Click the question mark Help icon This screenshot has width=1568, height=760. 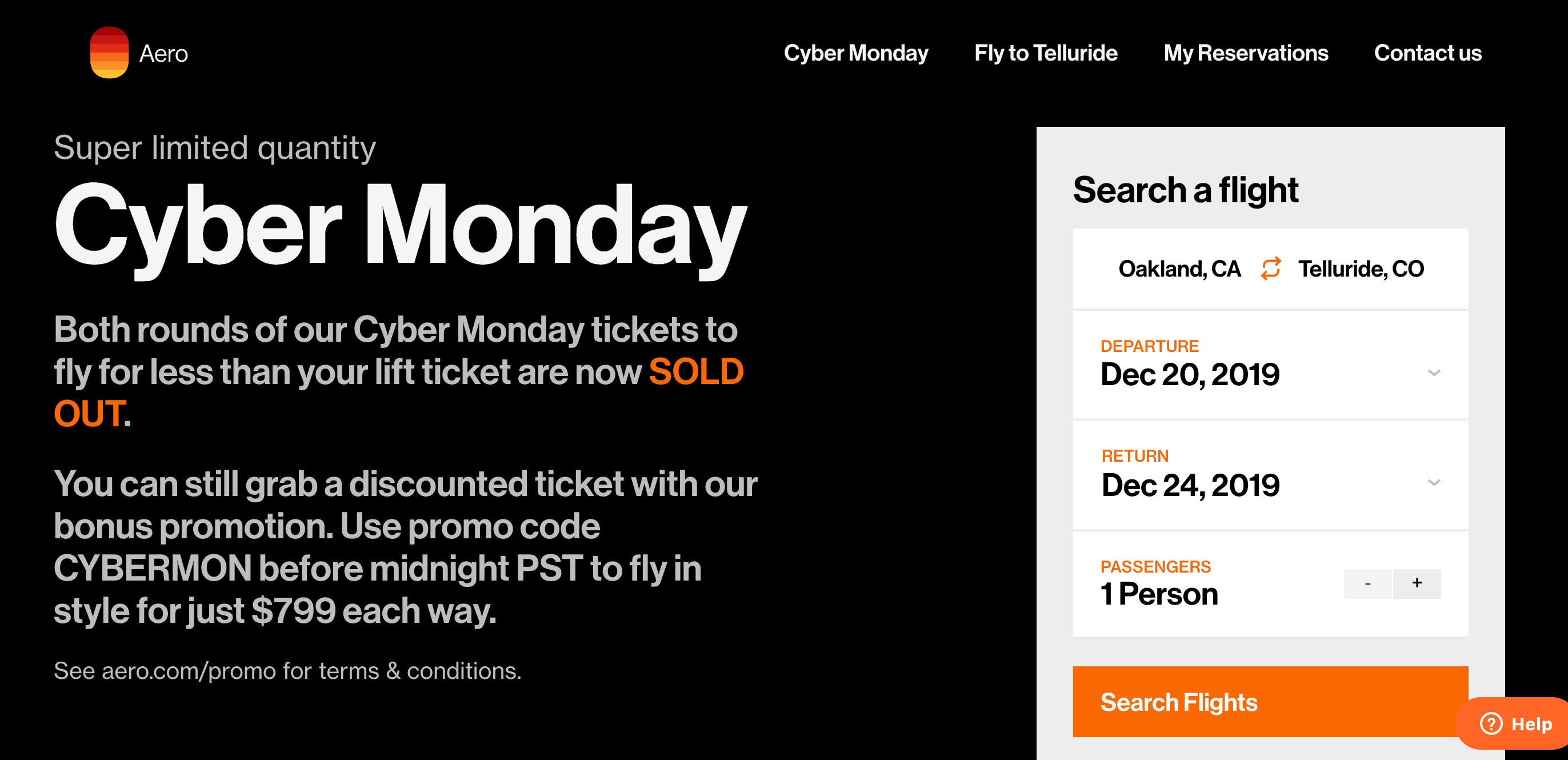[1491, 723]
